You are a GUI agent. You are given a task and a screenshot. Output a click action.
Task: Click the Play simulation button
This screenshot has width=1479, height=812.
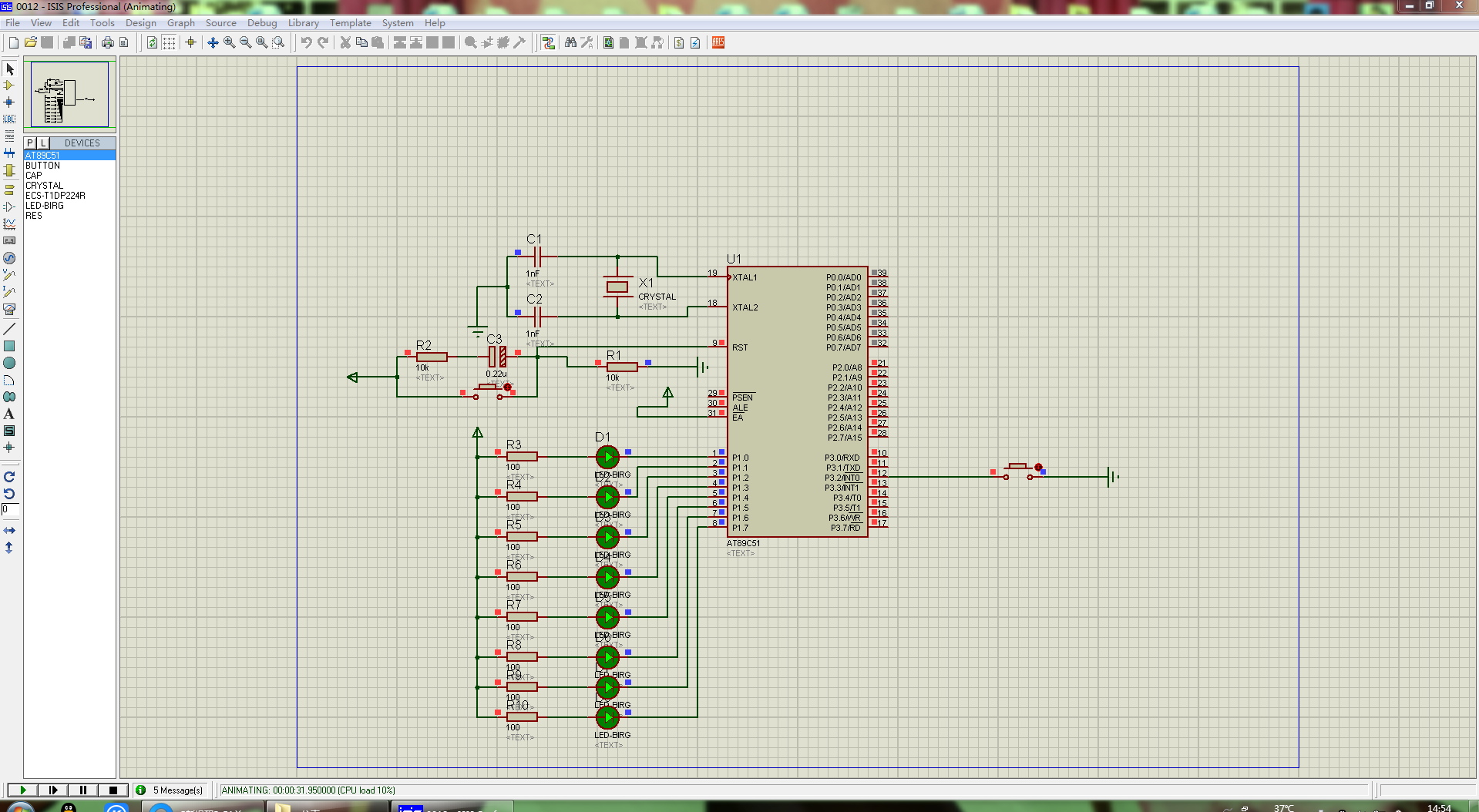[23, 790]
